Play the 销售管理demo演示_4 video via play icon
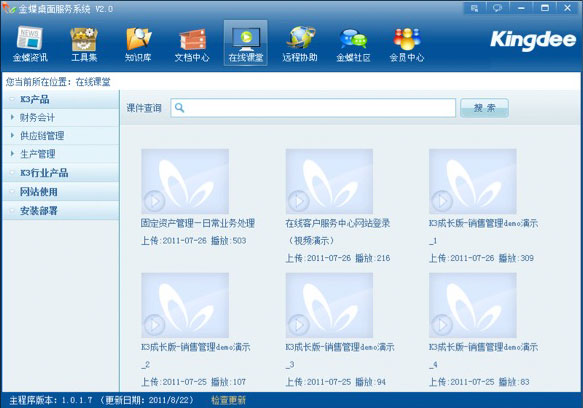The width and height of the screenshot is (583, 408). pyautogui.click(x=442, y=325)
